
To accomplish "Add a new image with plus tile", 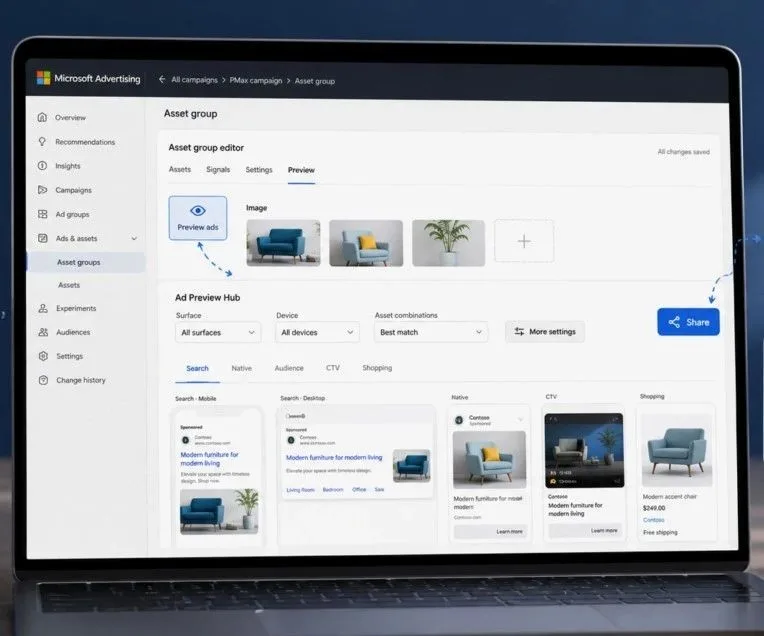I will [524, 241].
